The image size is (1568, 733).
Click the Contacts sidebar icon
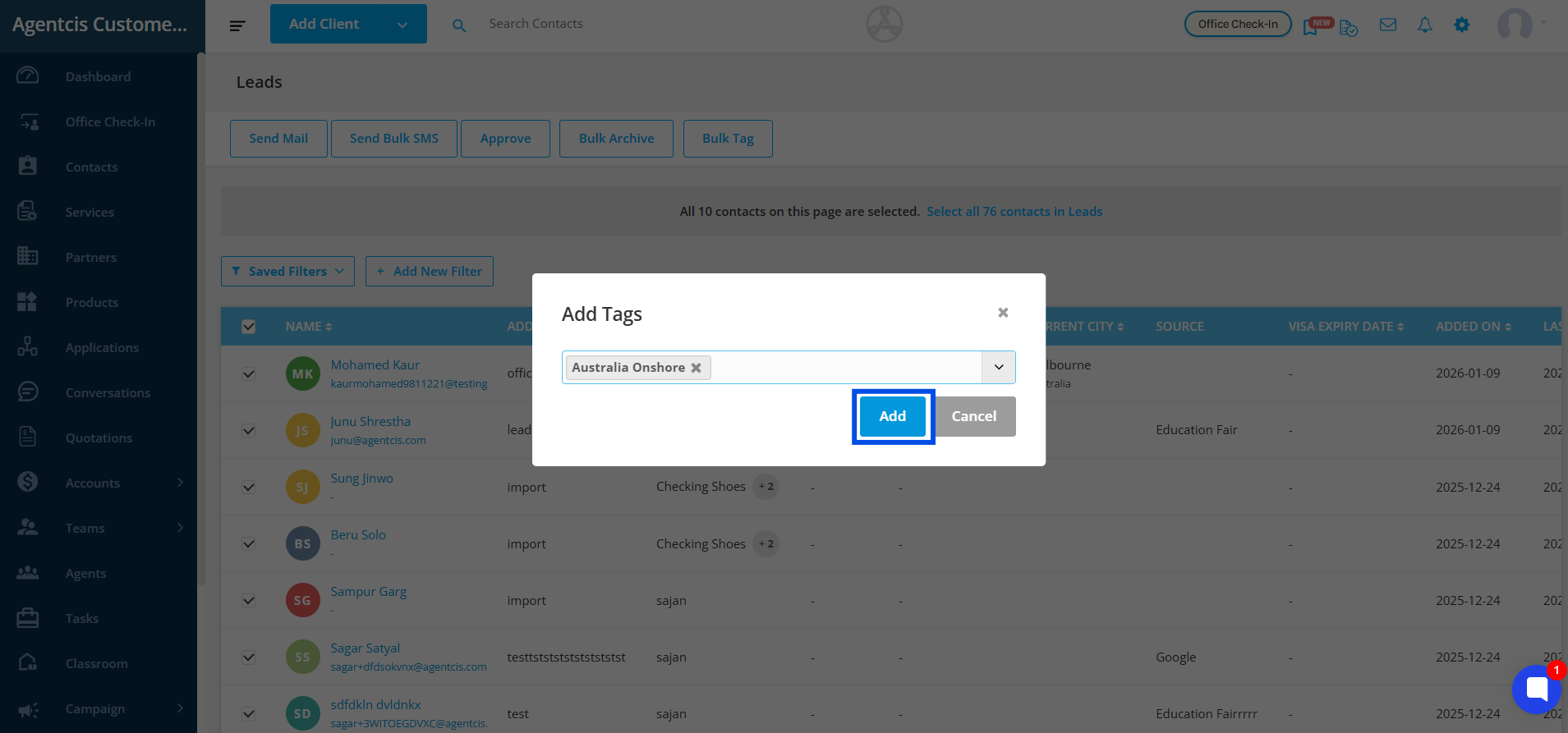[x=28, y=167]
